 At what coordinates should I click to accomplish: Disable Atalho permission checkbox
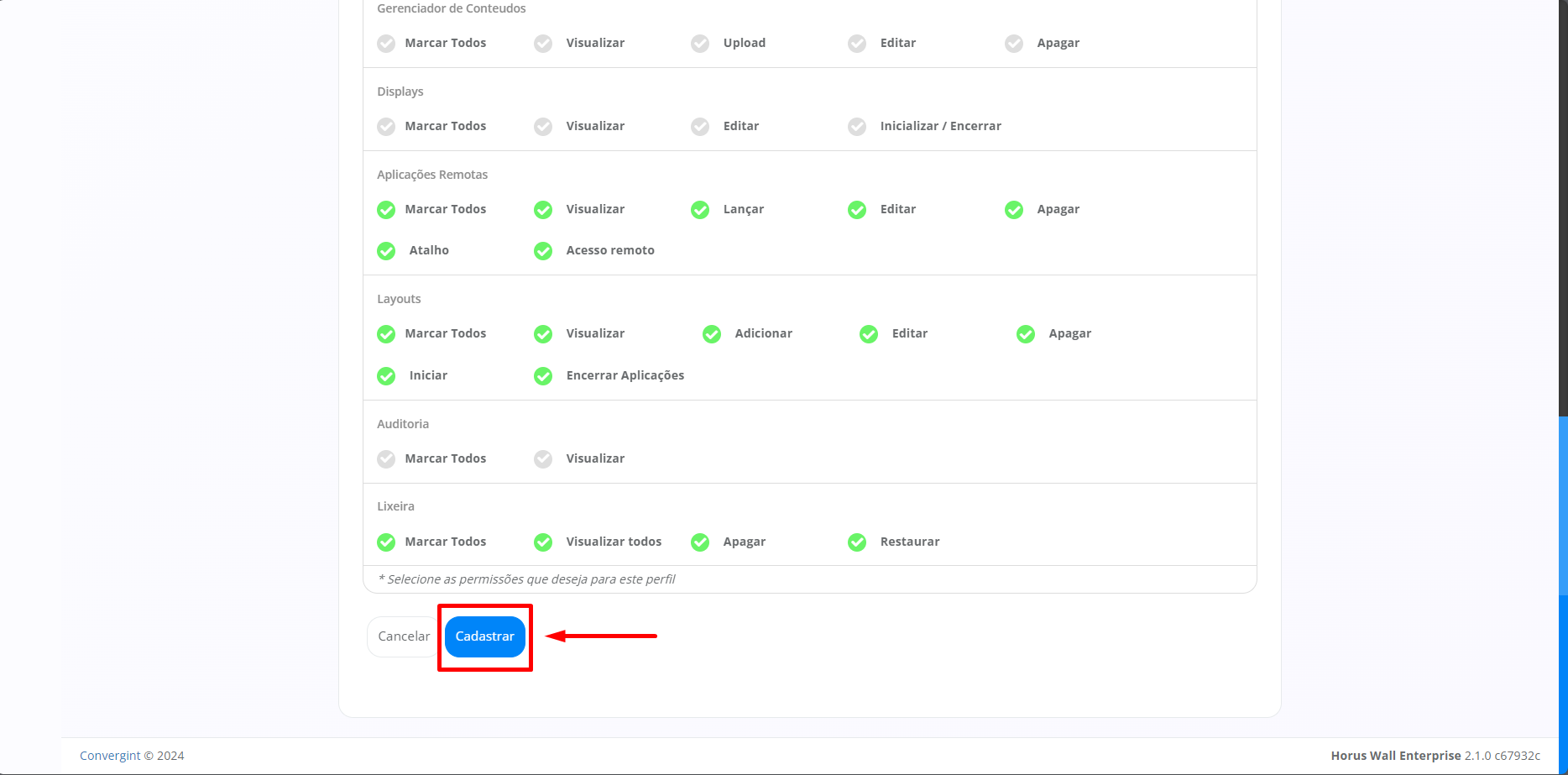coord(386,251)
